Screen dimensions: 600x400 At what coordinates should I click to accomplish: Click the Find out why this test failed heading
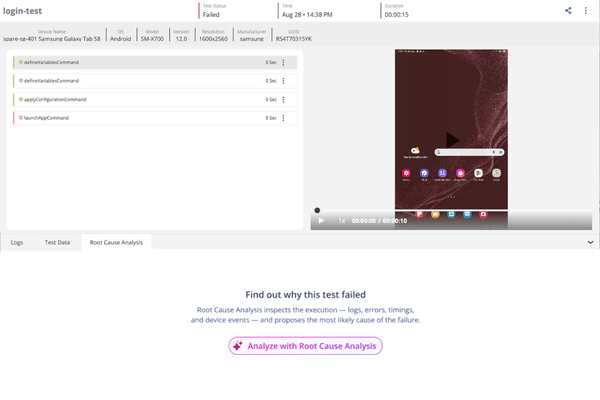click(306, 295)
